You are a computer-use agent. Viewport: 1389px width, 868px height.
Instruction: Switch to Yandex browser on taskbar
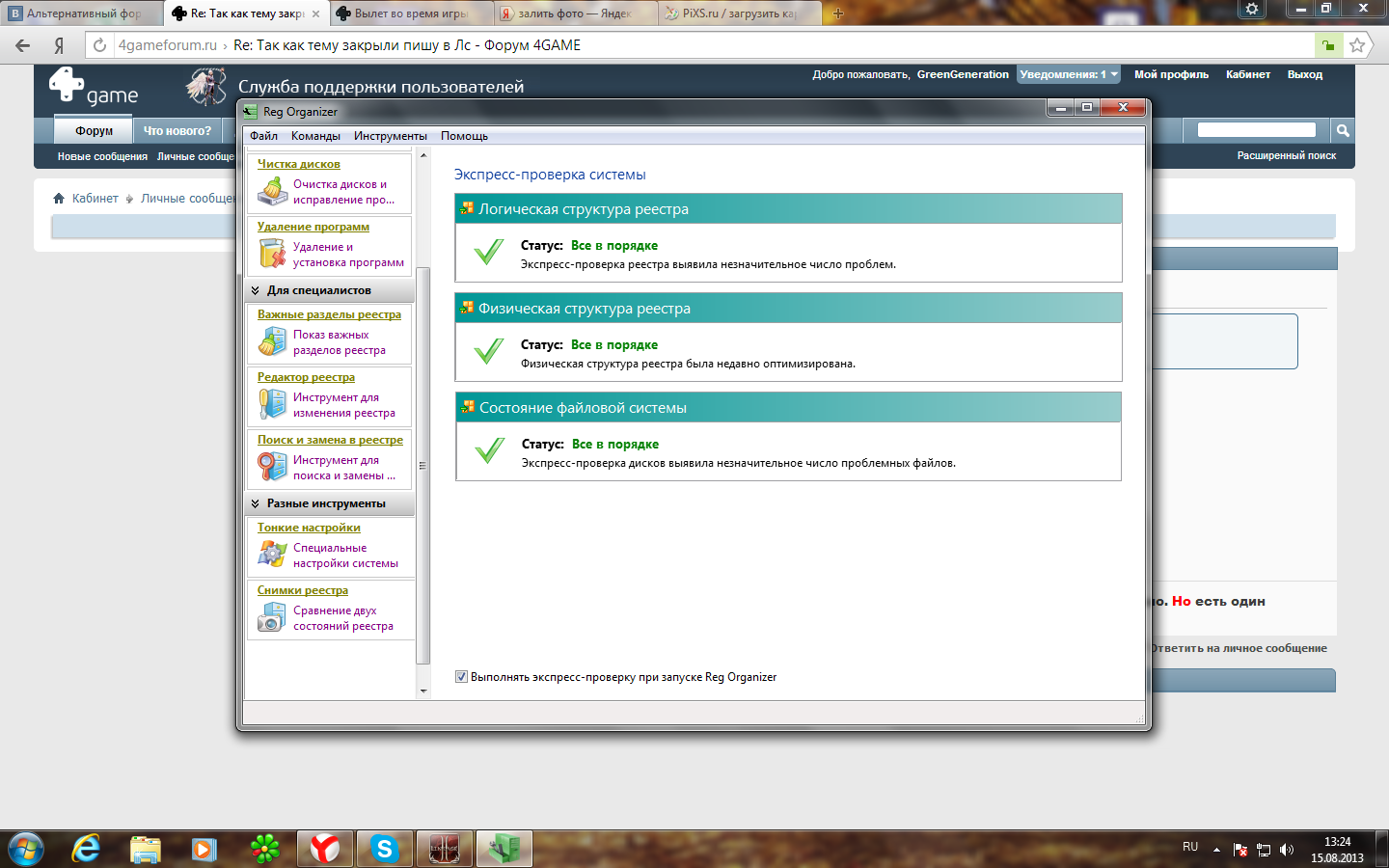tap(324, 849)
